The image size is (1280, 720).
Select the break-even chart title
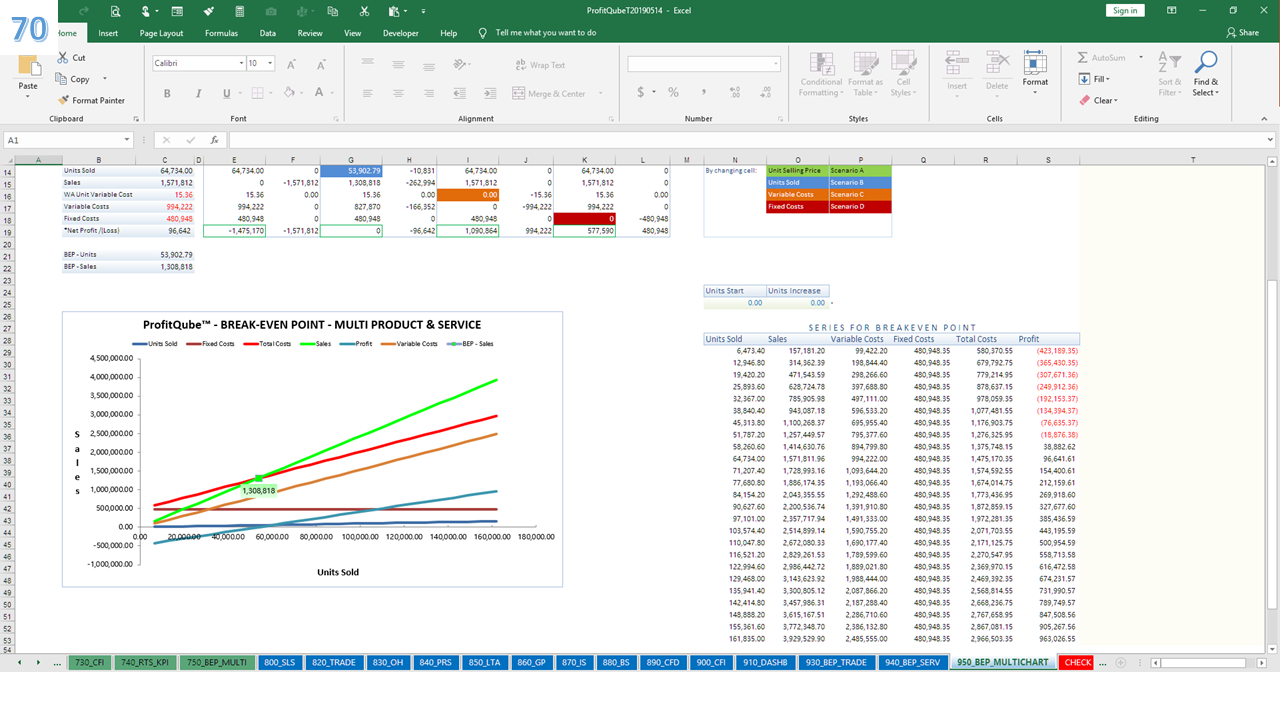pos(312,325)
